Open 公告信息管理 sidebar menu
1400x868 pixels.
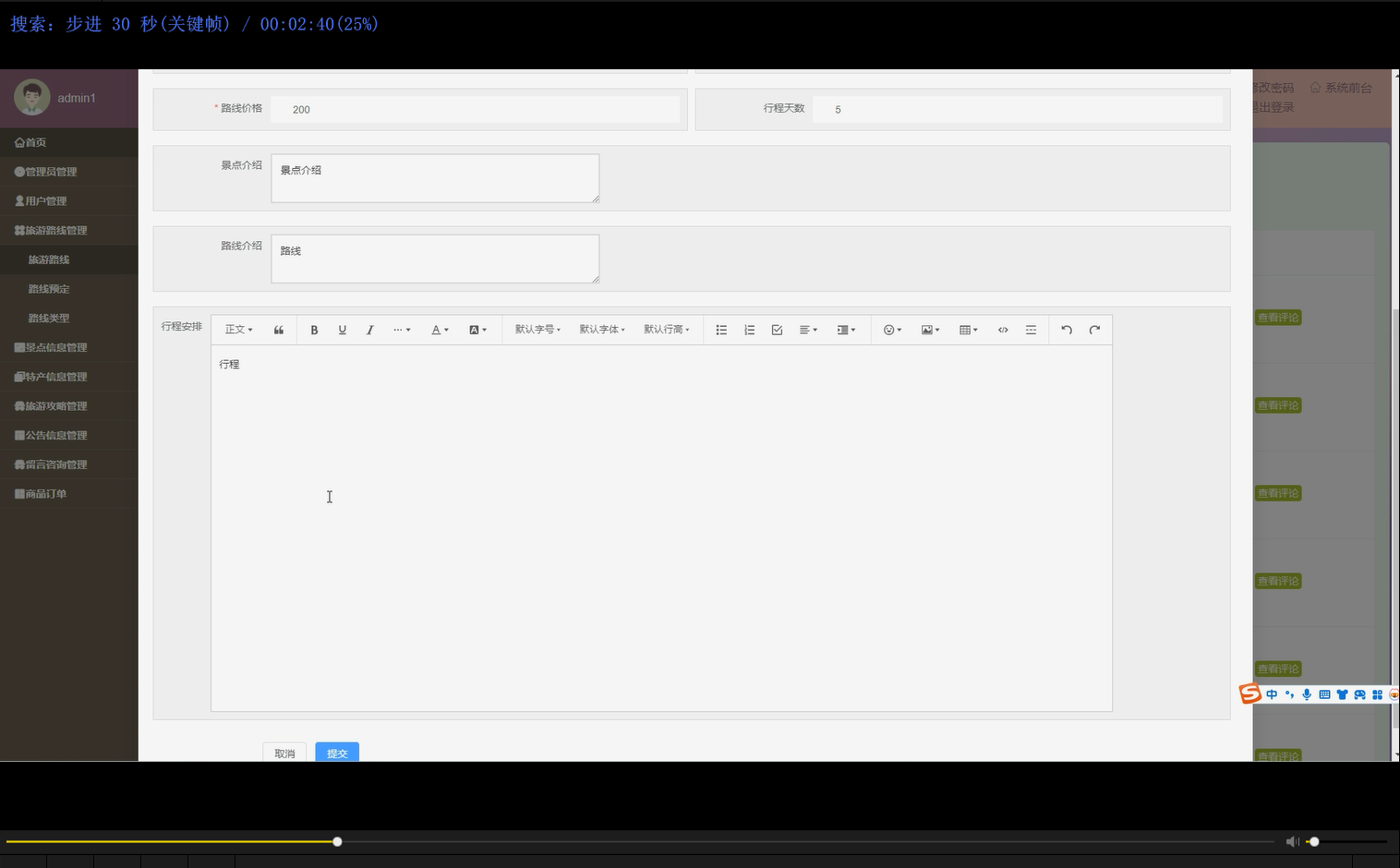(x=69, y=435)
